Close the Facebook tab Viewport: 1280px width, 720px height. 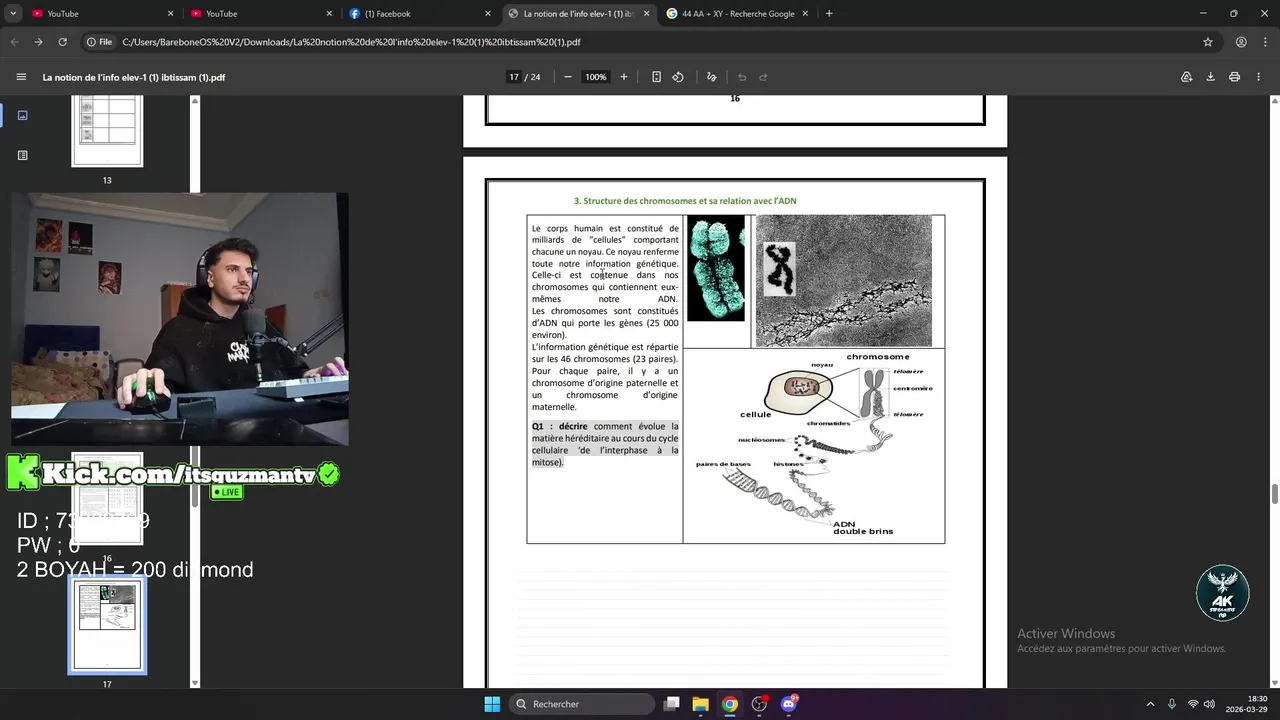tap(488, 14)
